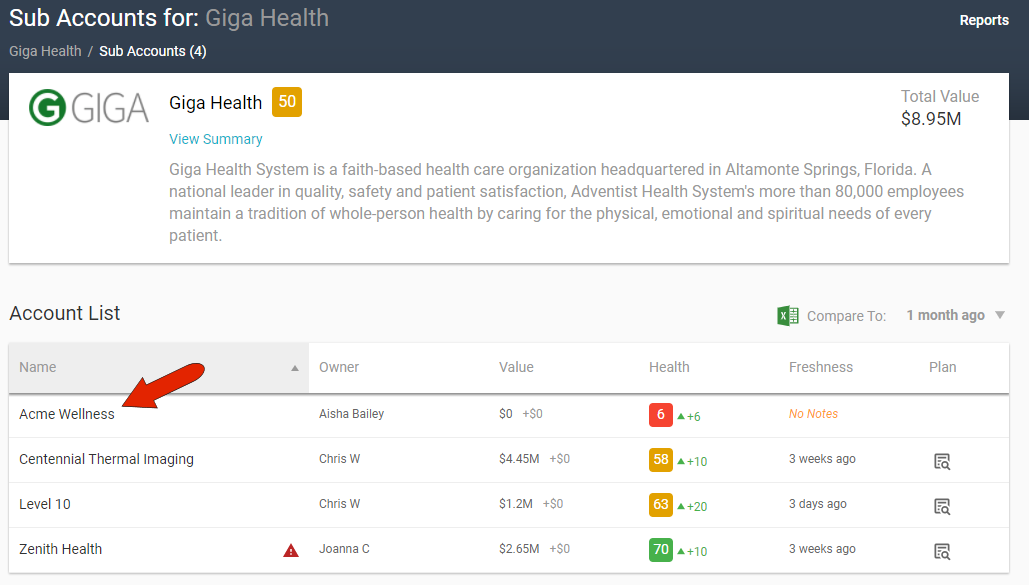This screenshot has height=585, width=1029.
Task: Click the Health column header
Action: click(669, 367)
